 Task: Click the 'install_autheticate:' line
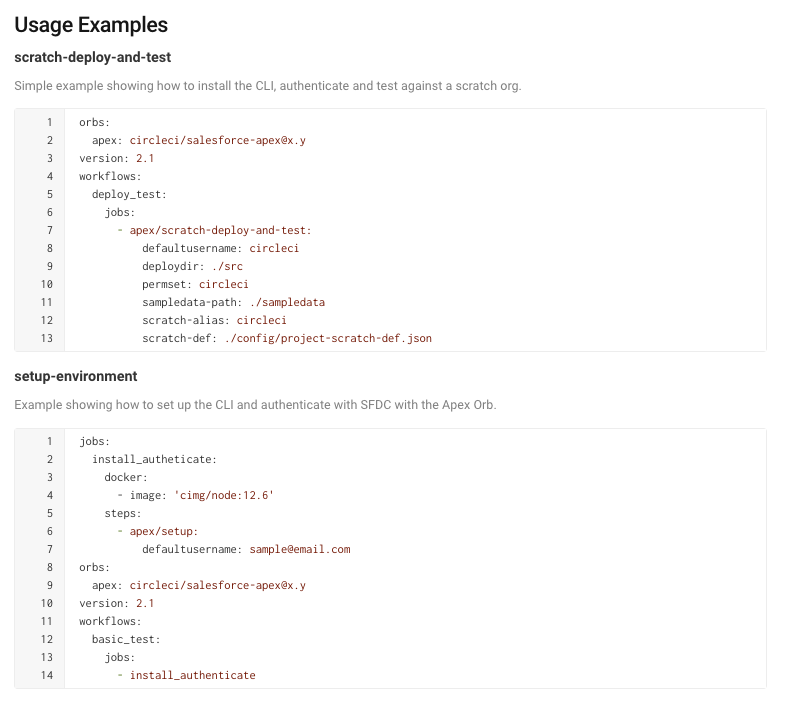[154, 459]
